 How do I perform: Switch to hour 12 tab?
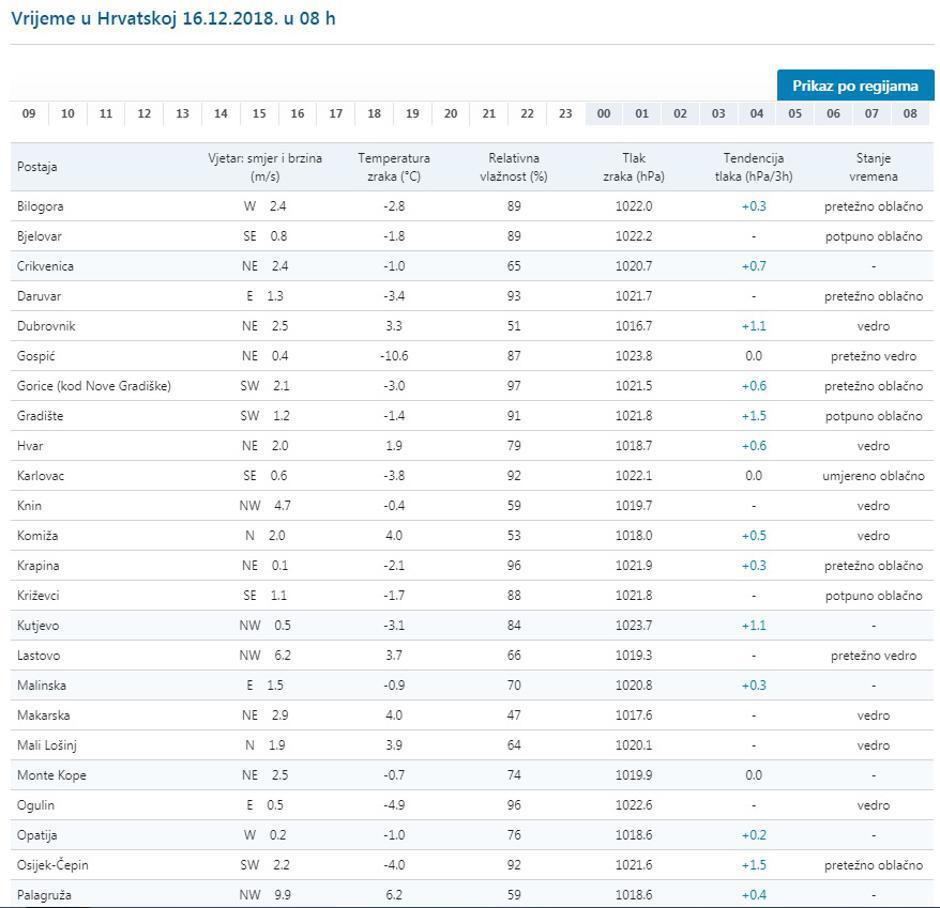point(144,114)
